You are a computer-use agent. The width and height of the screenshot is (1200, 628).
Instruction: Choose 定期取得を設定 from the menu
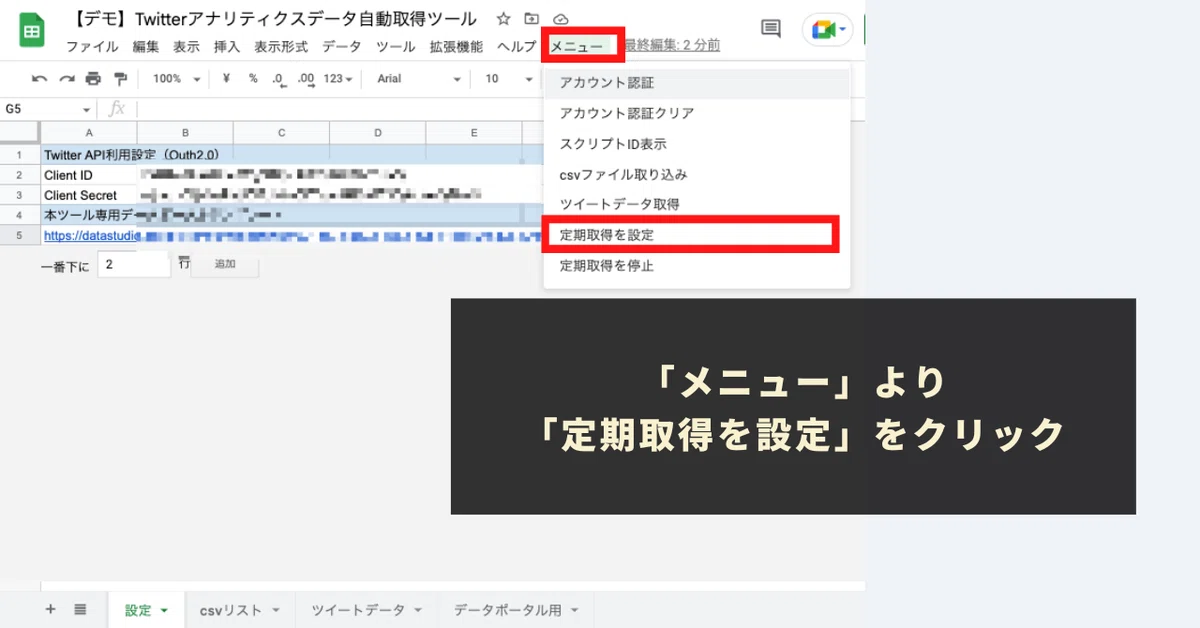tap(697, 235)
